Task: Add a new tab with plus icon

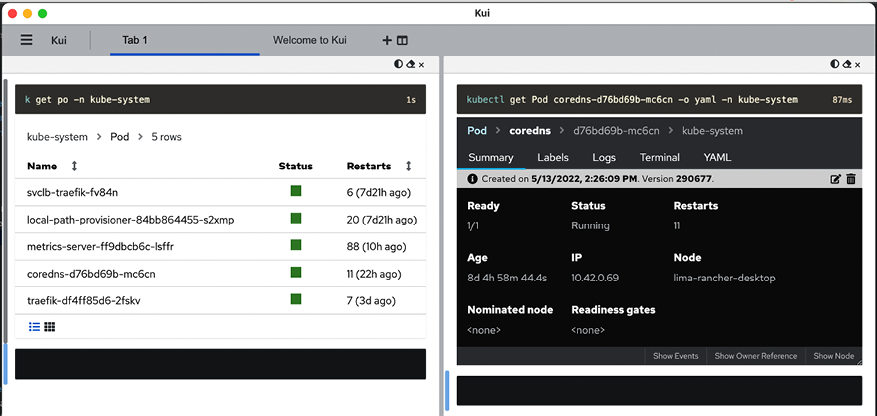Action: point(386,40)
